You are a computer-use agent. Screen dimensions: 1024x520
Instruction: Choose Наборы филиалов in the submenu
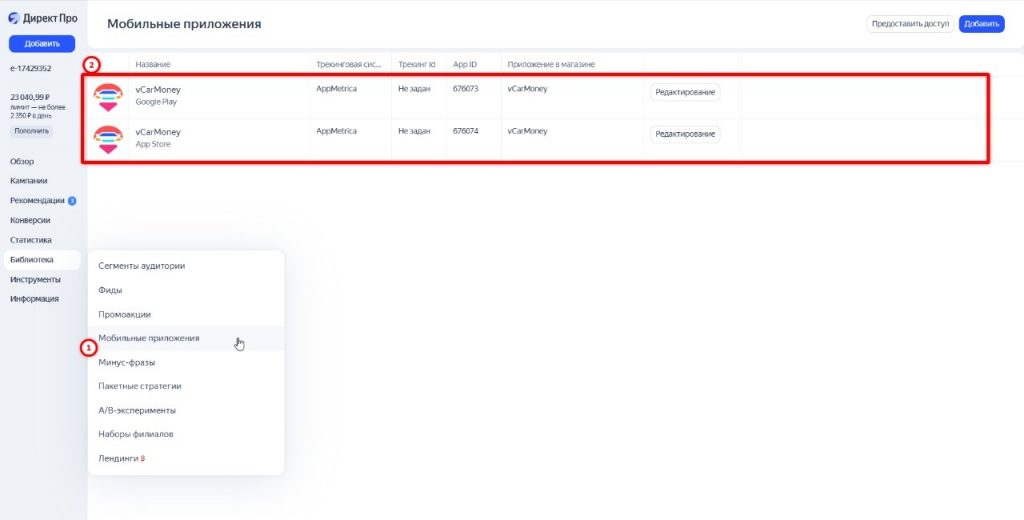click(185, 434)
